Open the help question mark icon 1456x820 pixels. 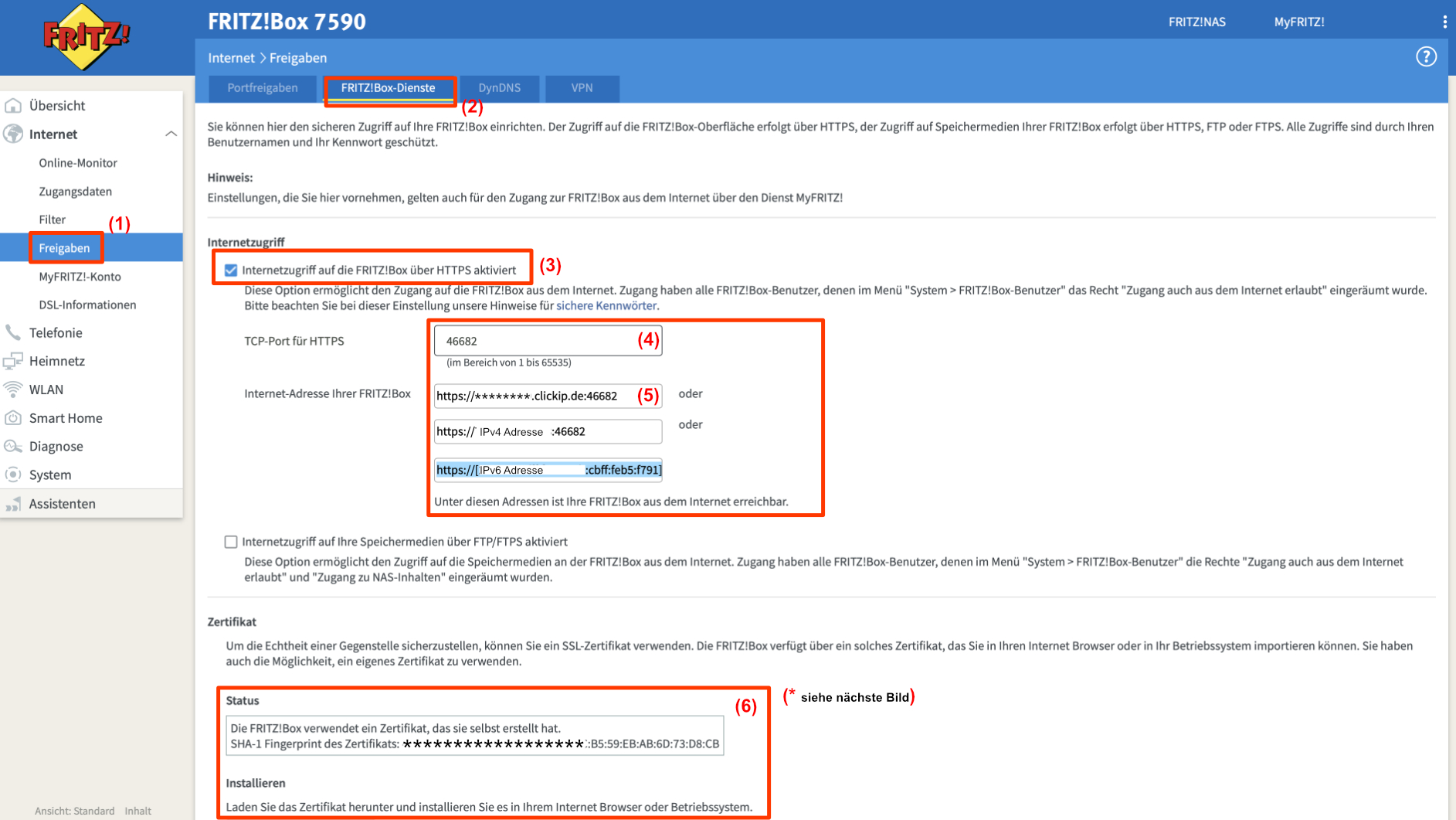click(1426, 56)
